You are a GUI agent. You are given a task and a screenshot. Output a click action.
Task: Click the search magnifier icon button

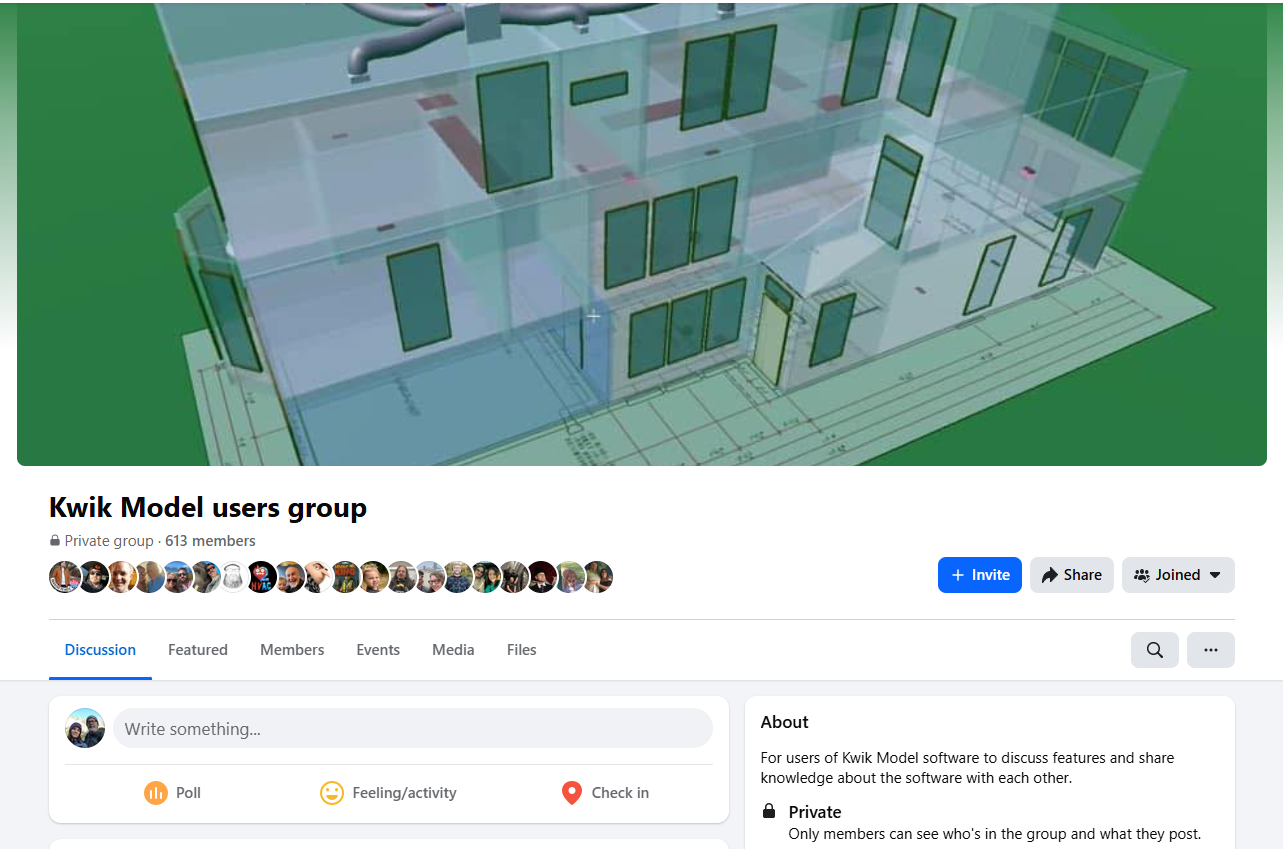(1154, 650)
